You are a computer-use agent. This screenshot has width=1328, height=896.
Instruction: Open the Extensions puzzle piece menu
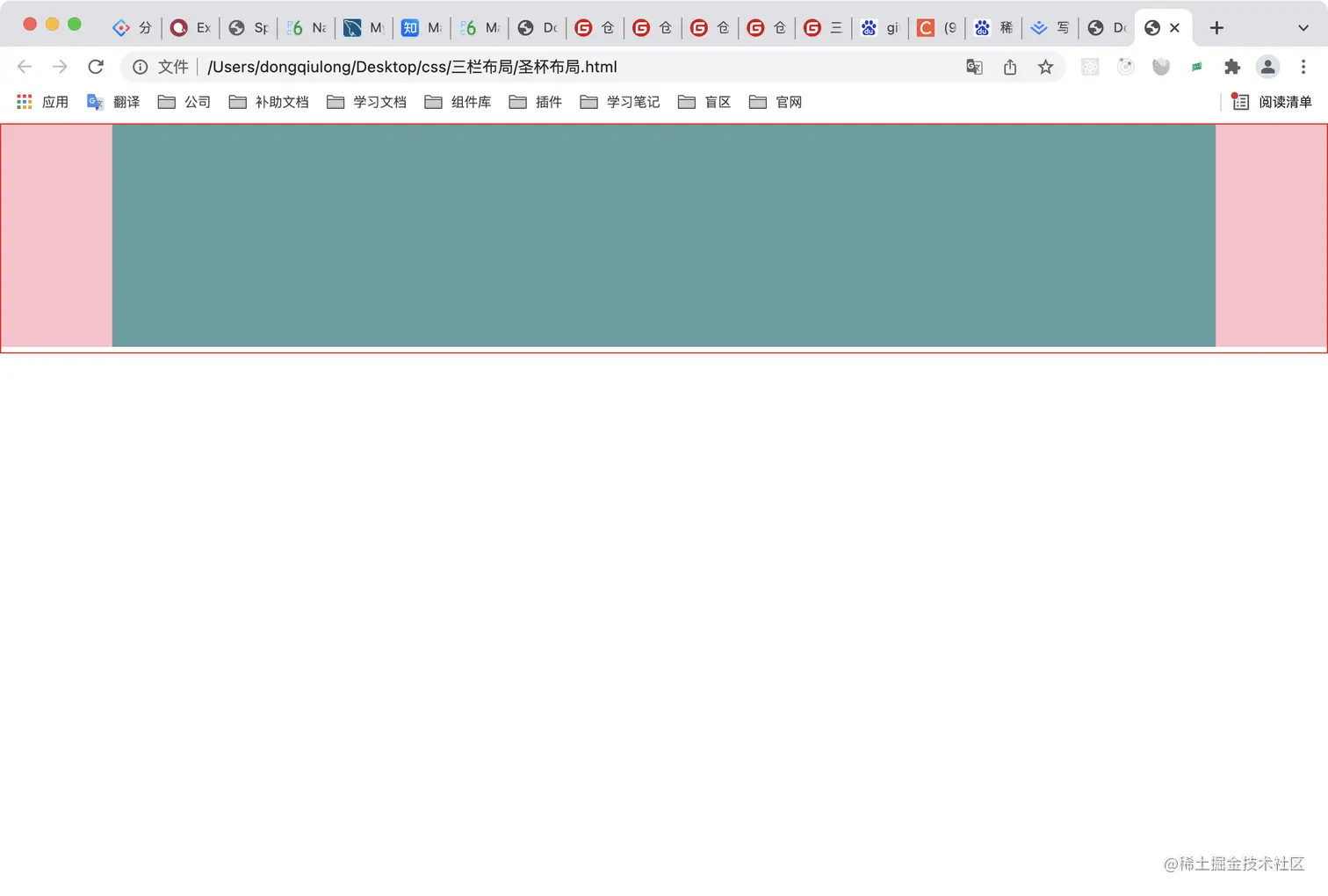(1232, 67)
